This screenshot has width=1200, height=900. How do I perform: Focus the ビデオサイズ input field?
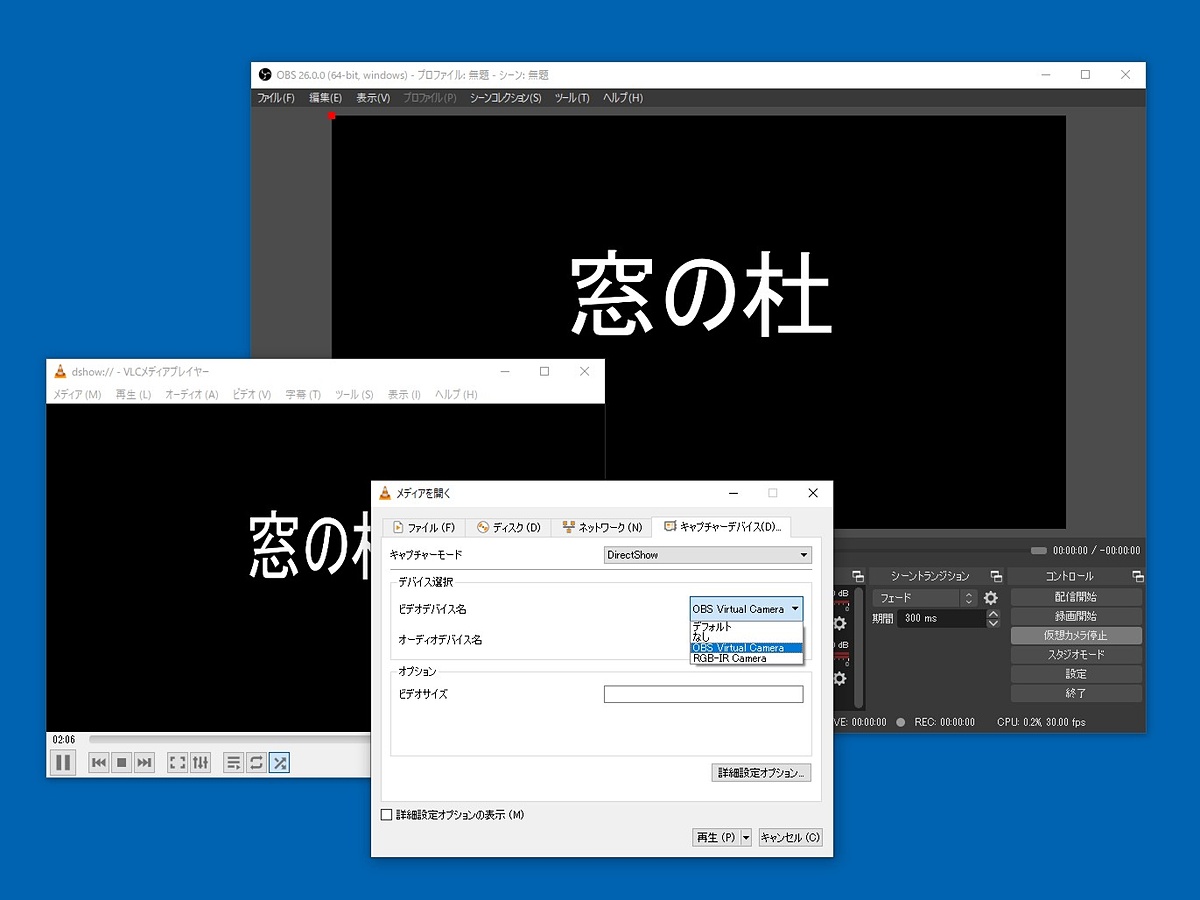pyautogui.click(x=703, y=694)
